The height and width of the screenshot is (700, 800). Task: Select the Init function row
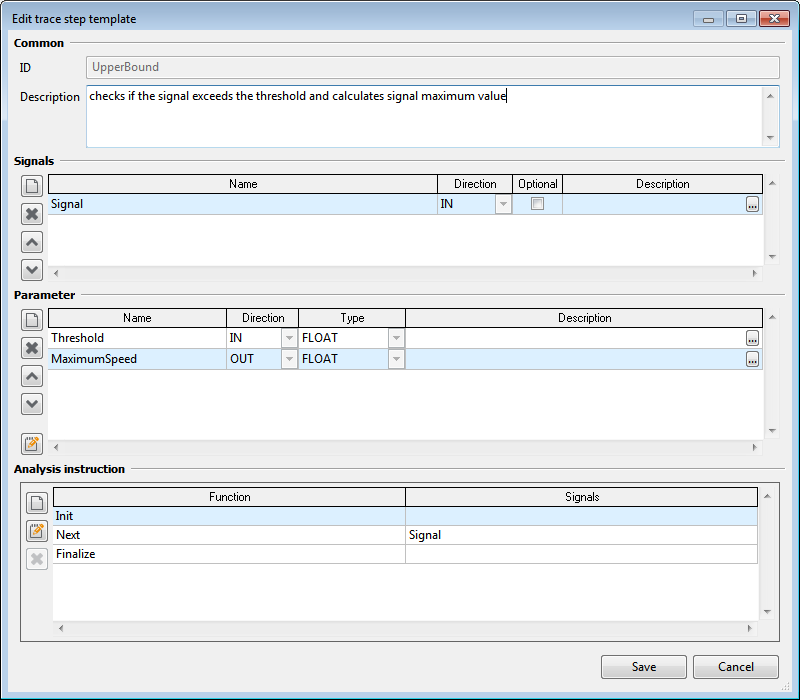coord(405,516)
